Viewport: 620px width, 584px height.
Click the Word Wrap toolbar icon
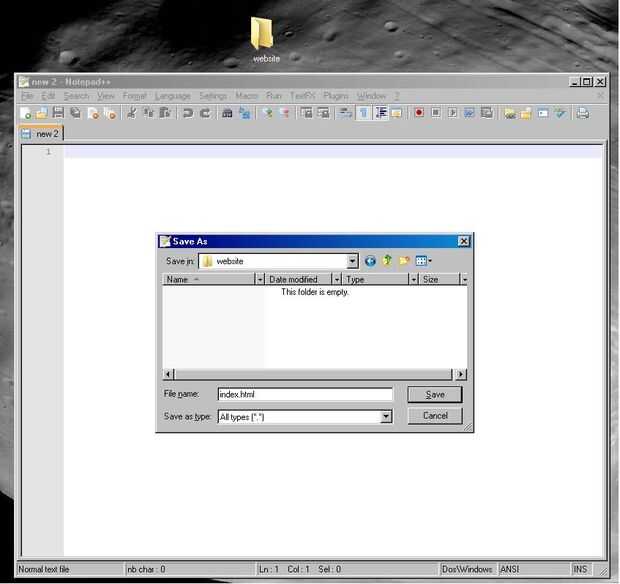tap(346, 113)
